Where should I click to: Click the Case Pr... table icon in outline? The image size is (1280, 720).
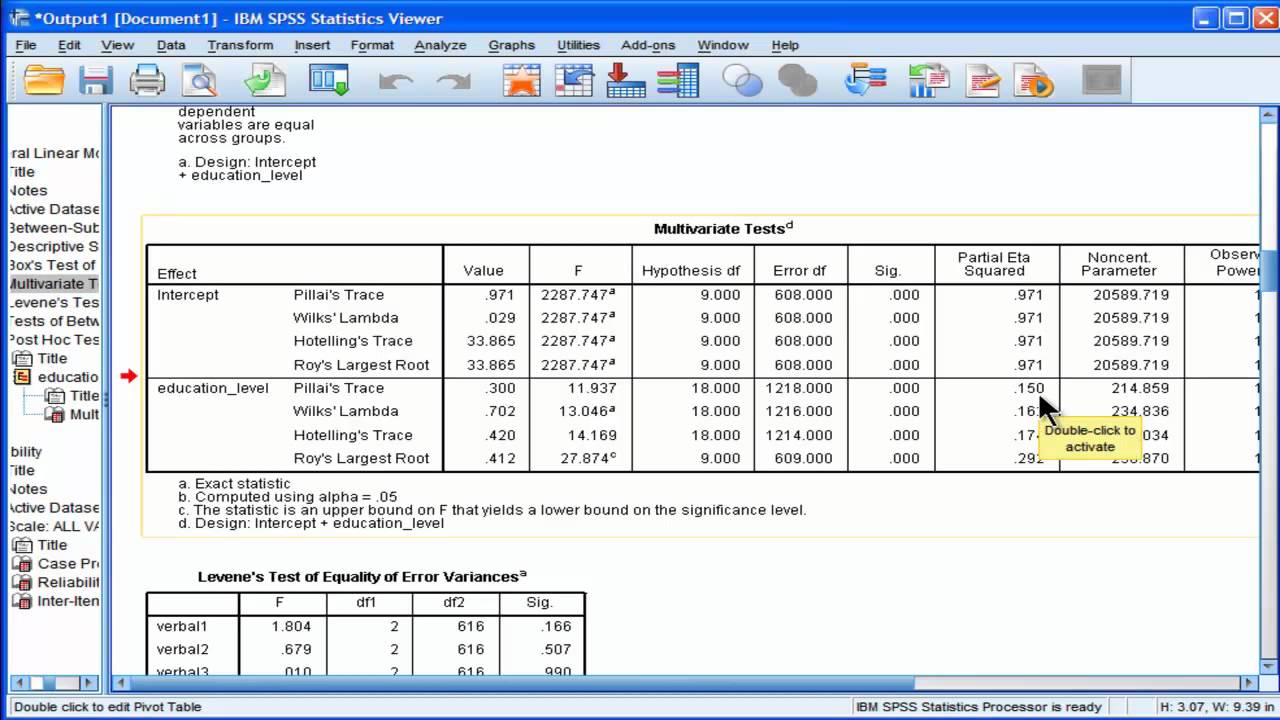[x=22, y=564]
